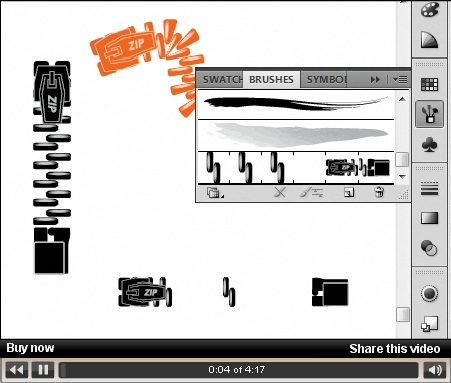Delete the selected brush with trash icon
Image resolution: width=451 pixels, height=383 pixels.
point(379,192)
